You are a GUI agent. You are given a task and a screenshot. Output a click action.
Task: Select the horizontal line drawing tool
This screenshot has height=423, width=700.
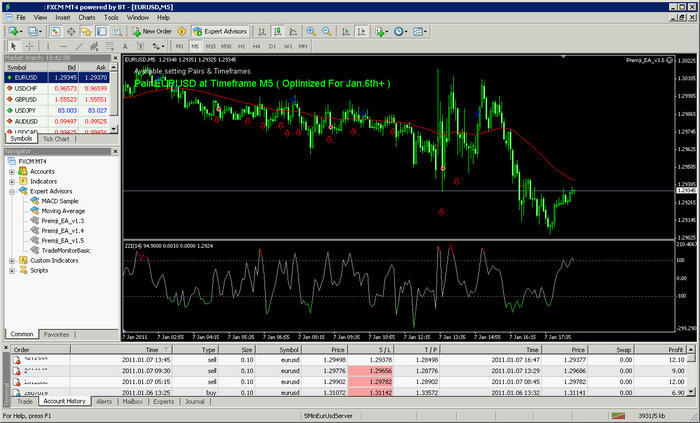63,46
